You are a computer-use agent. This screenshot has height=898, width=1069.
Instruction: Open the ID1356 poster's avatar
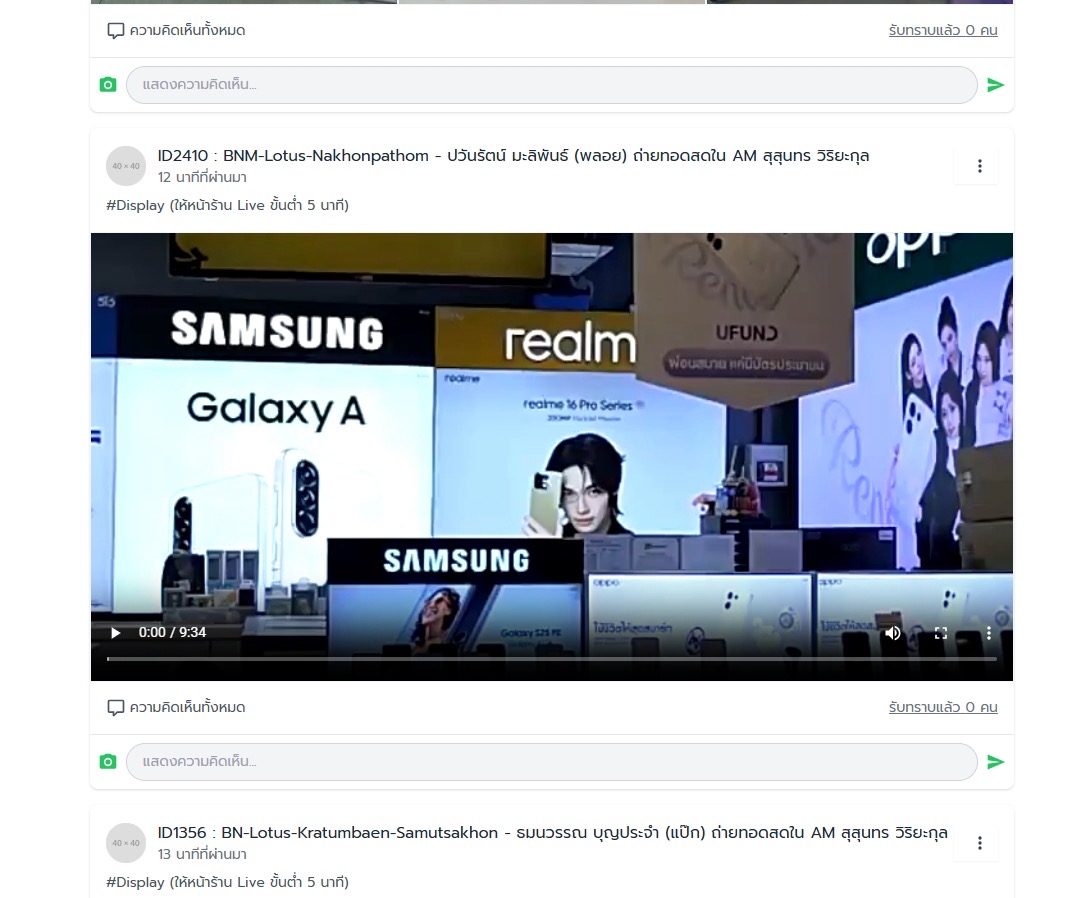(x=126, y=843)
